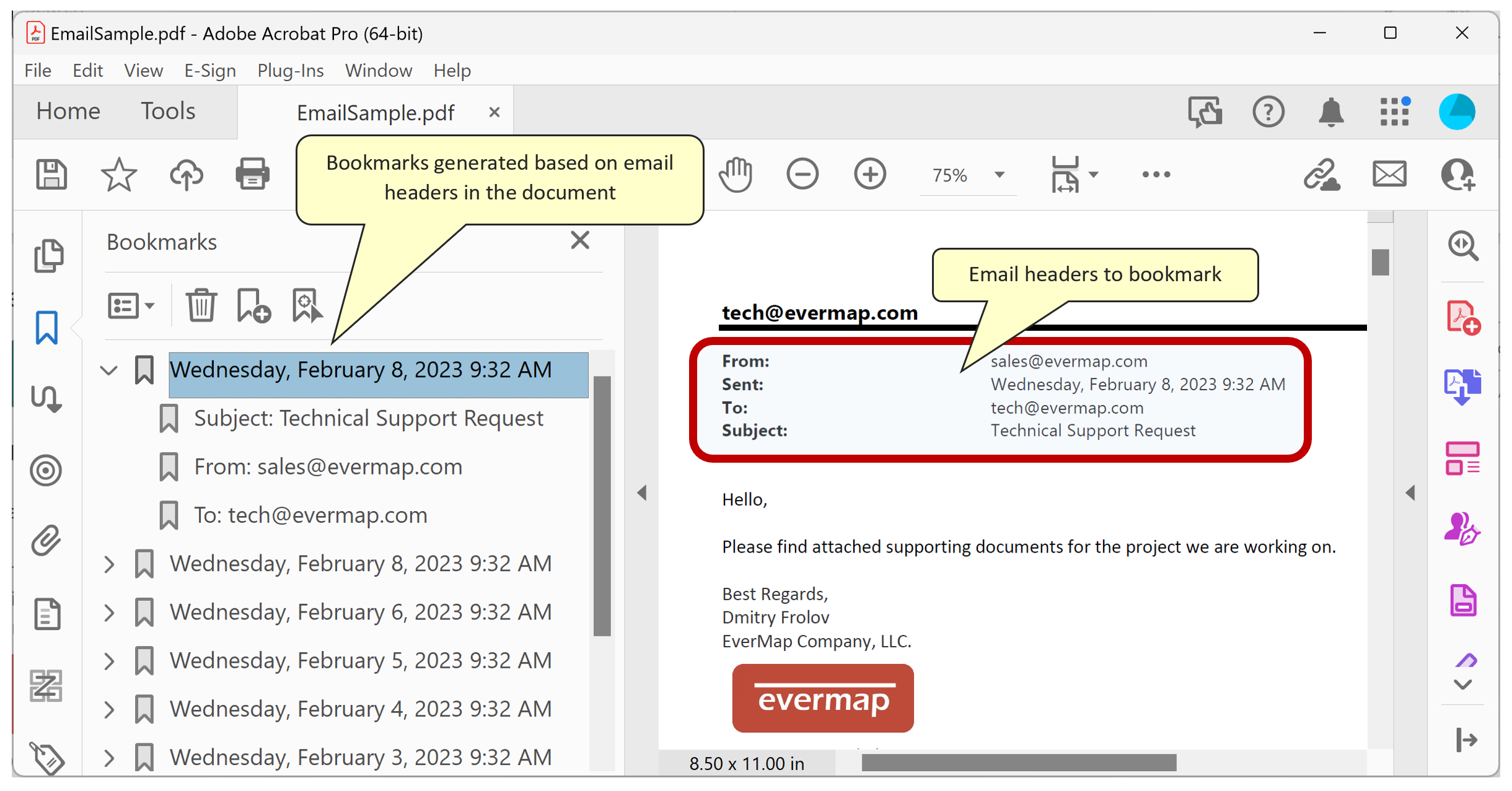The image size is (1512, 791).
Task: Collapse the first February 8 bookmark
Action: point(109,371)
